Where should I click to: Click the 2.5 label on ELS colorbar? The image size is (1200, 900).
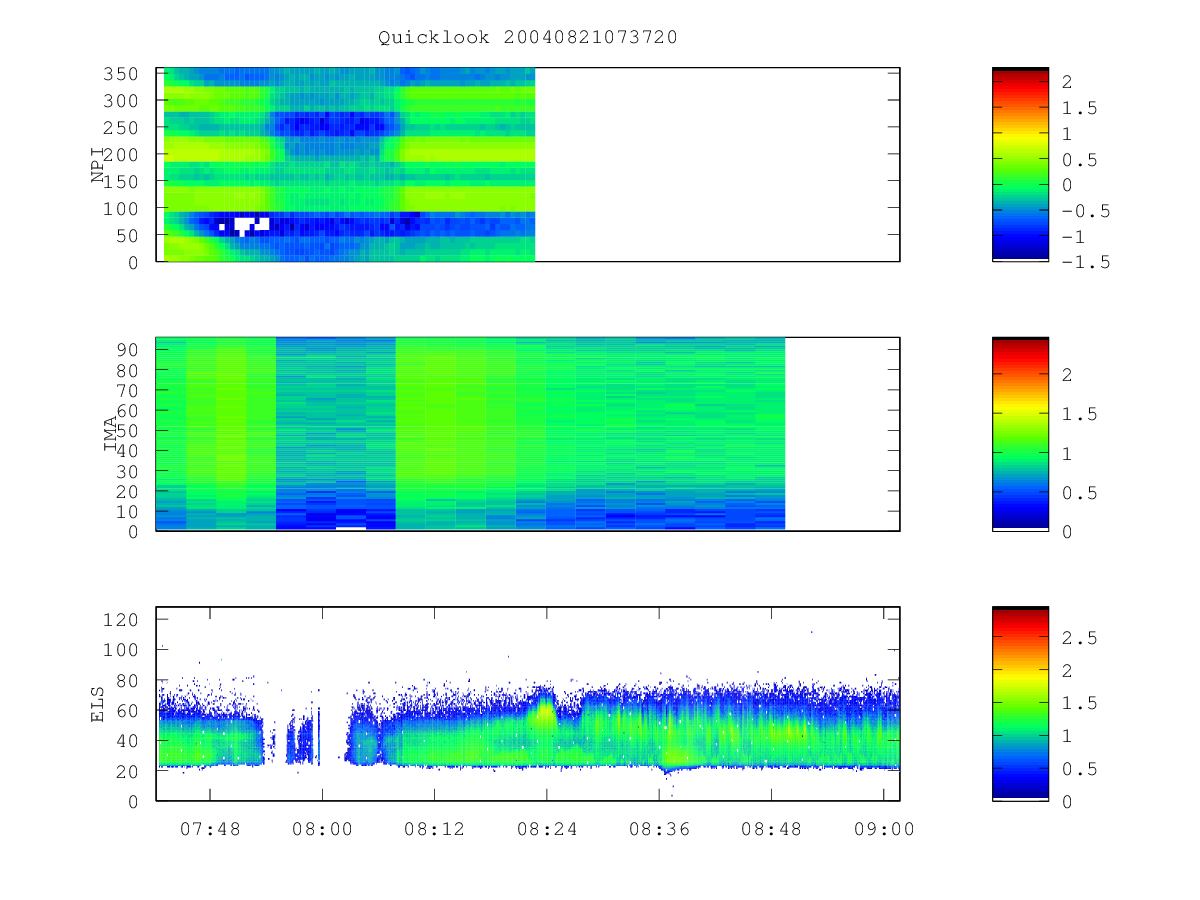(1082, 637)
